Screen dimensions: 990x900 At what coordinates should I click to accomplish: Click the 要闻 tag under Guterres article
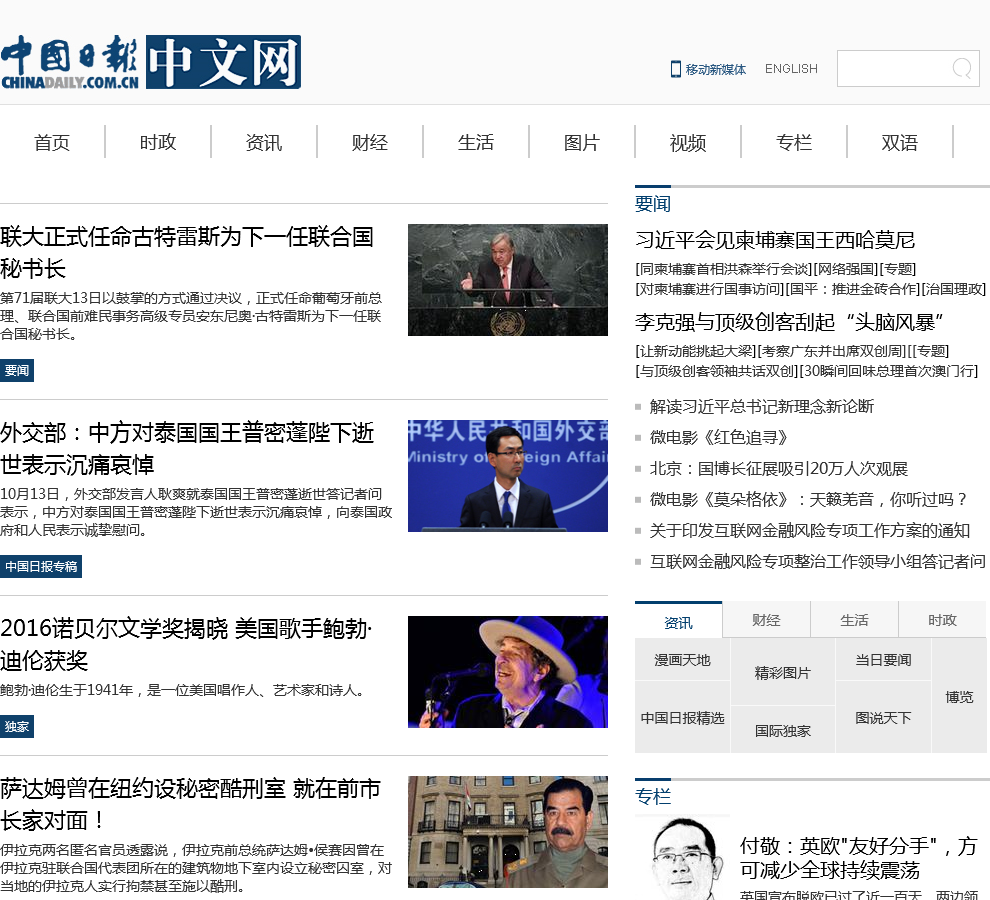coord(17,370)
